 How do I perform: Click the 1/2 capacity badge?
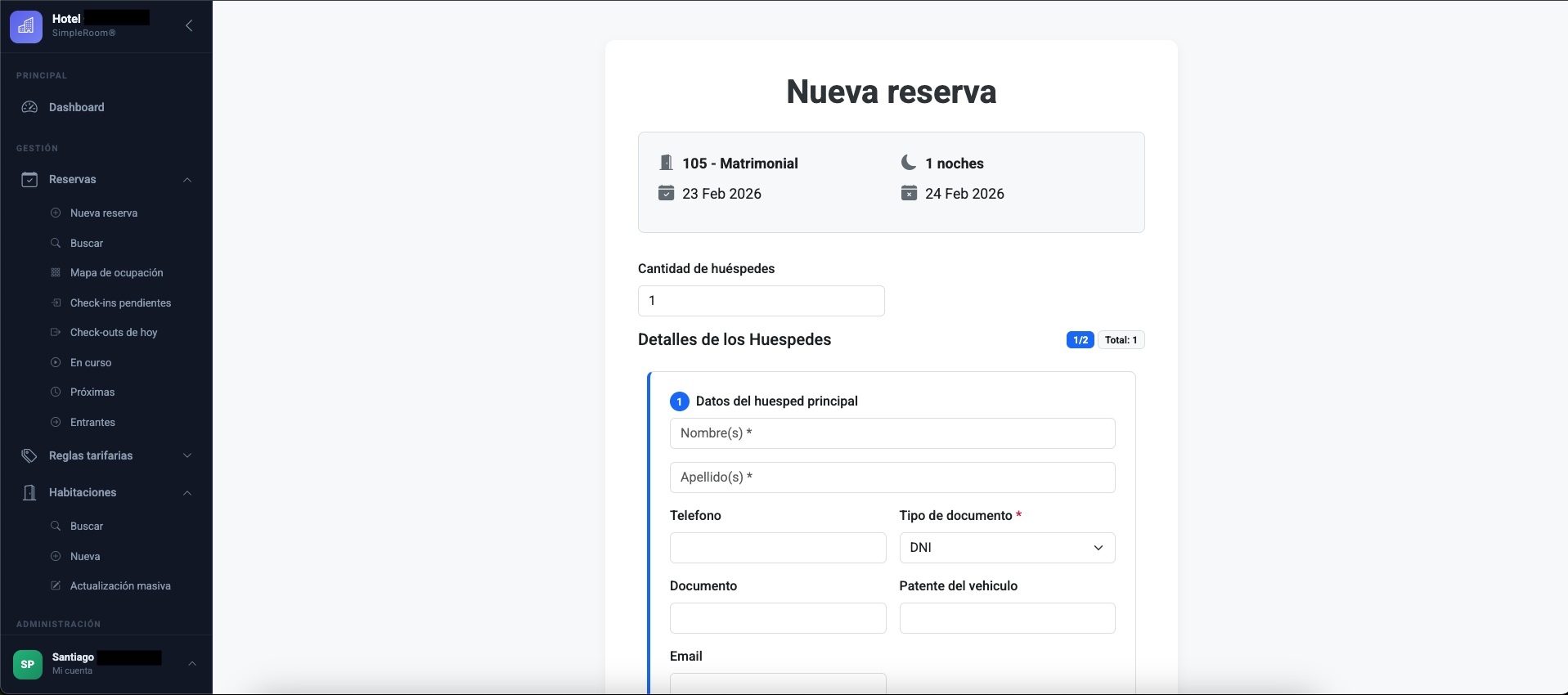pos(1080,340)
